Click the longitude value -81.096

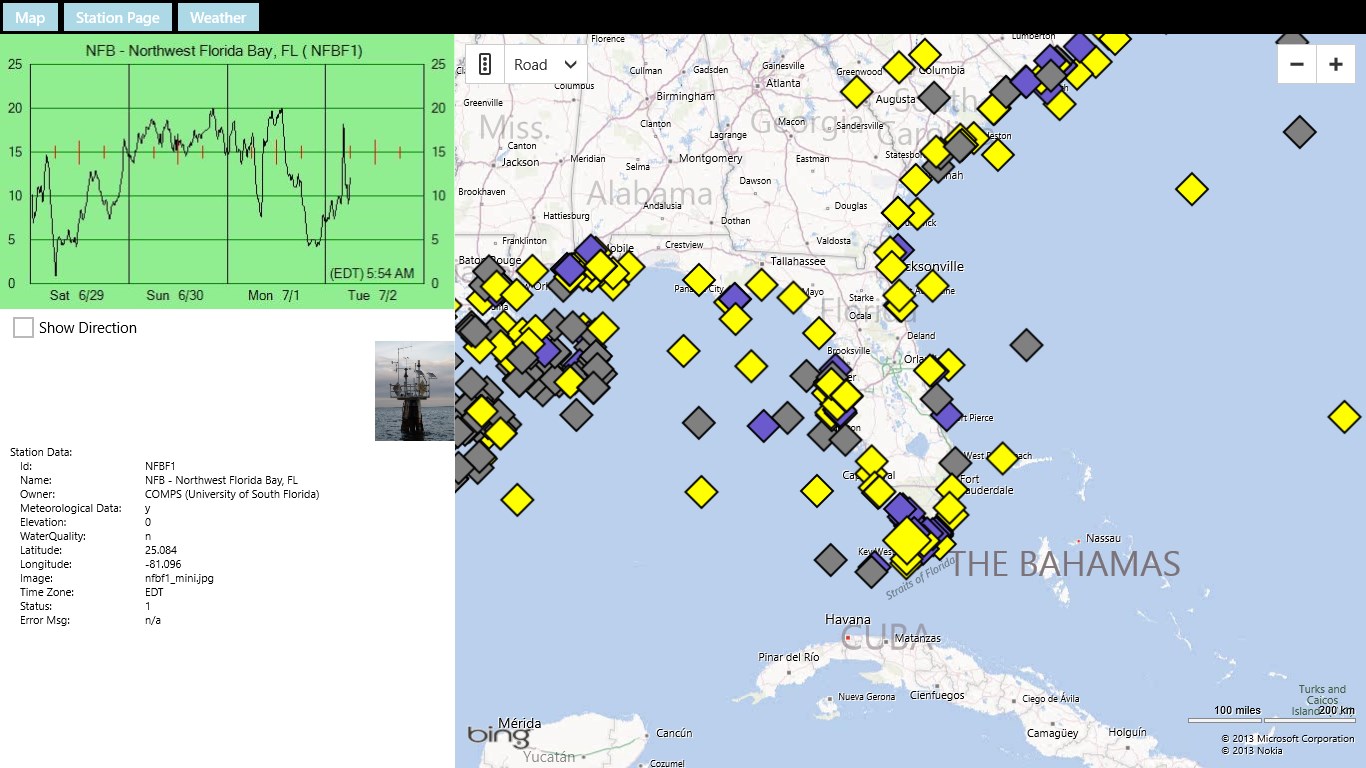point(161,564)
